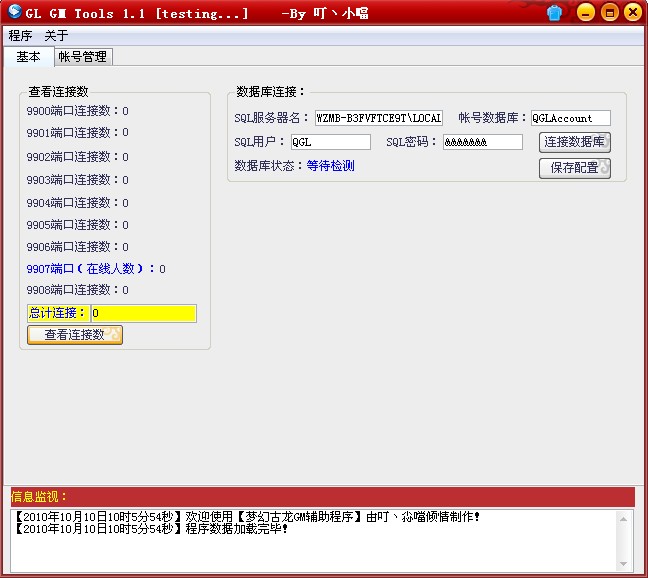Close the GM Tools window

[633, 13]
